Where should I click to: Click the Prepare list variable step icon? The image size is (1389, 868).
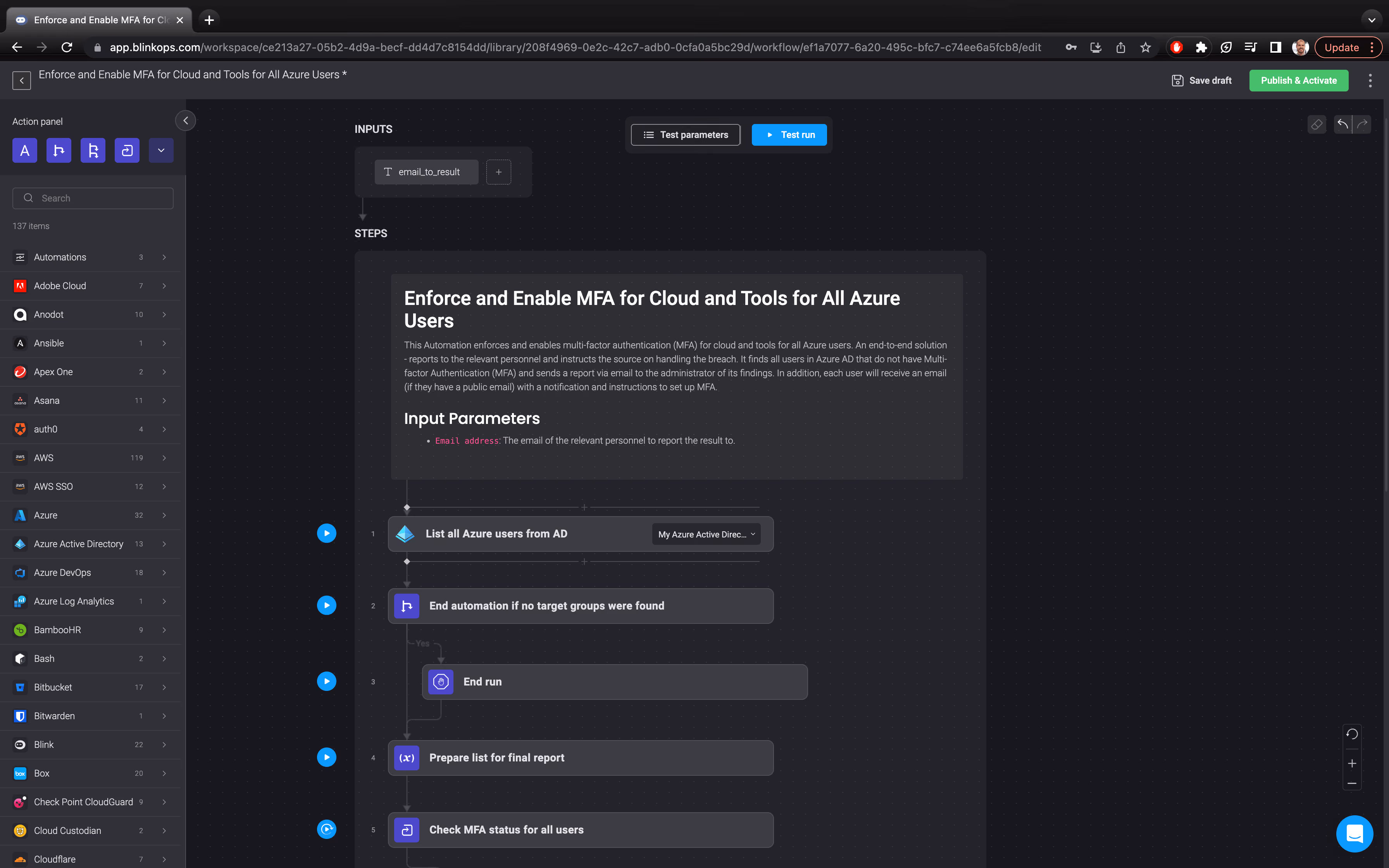pyautogui.click(x=407, y=758)
